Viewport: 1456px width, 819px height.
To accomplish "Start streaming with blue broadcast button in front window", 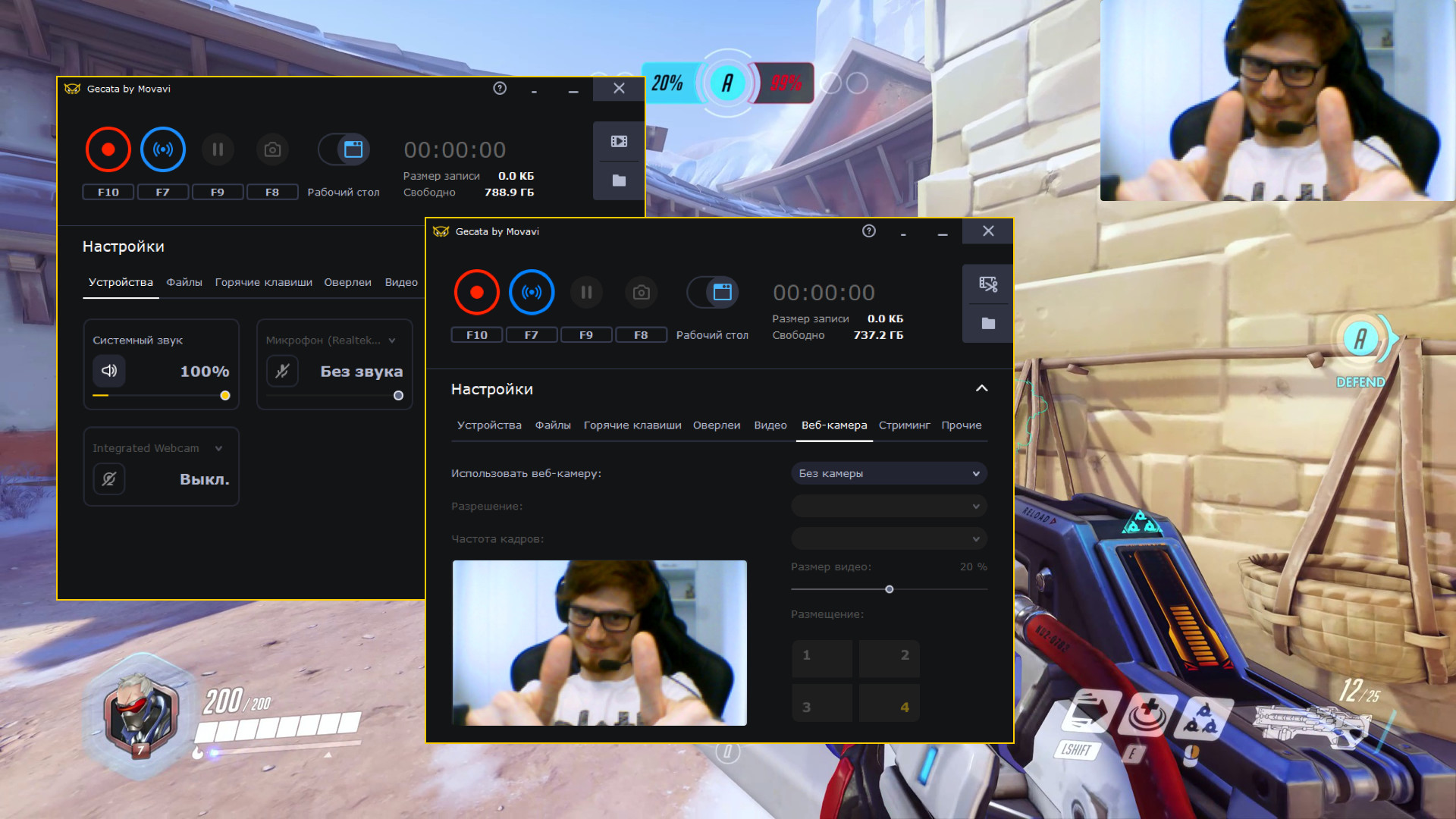I will [532, 292].
